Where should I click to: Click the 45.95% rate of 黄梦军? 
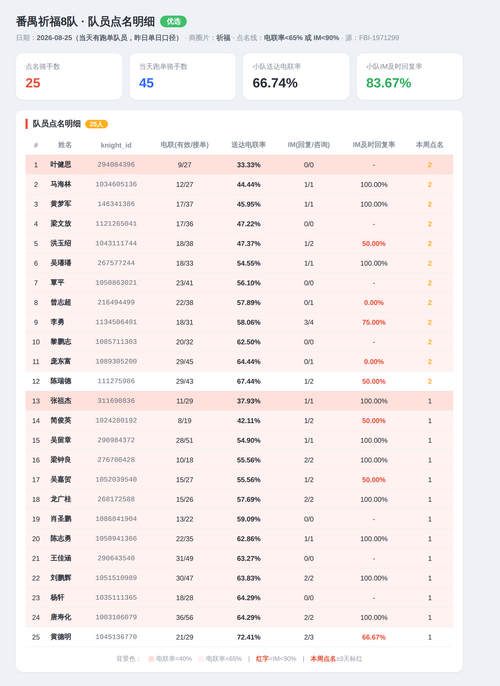pos(248,204)
